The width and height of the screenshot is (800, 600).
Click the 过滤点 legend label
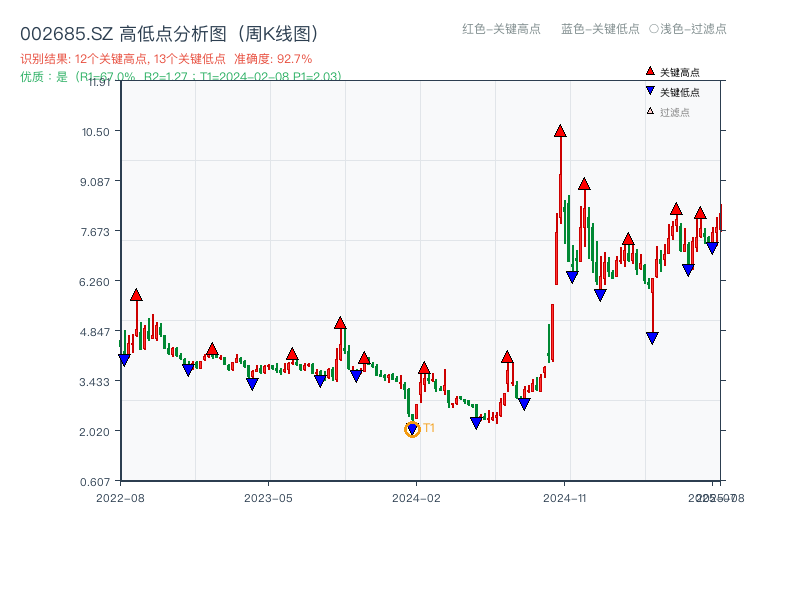(674, 112)
